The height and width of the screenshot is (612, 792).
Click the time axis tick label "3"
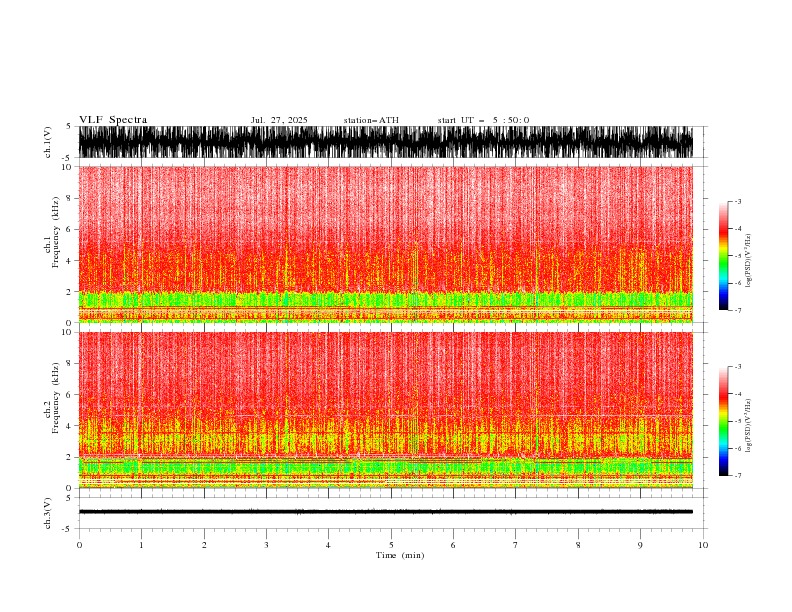(266, 545)
